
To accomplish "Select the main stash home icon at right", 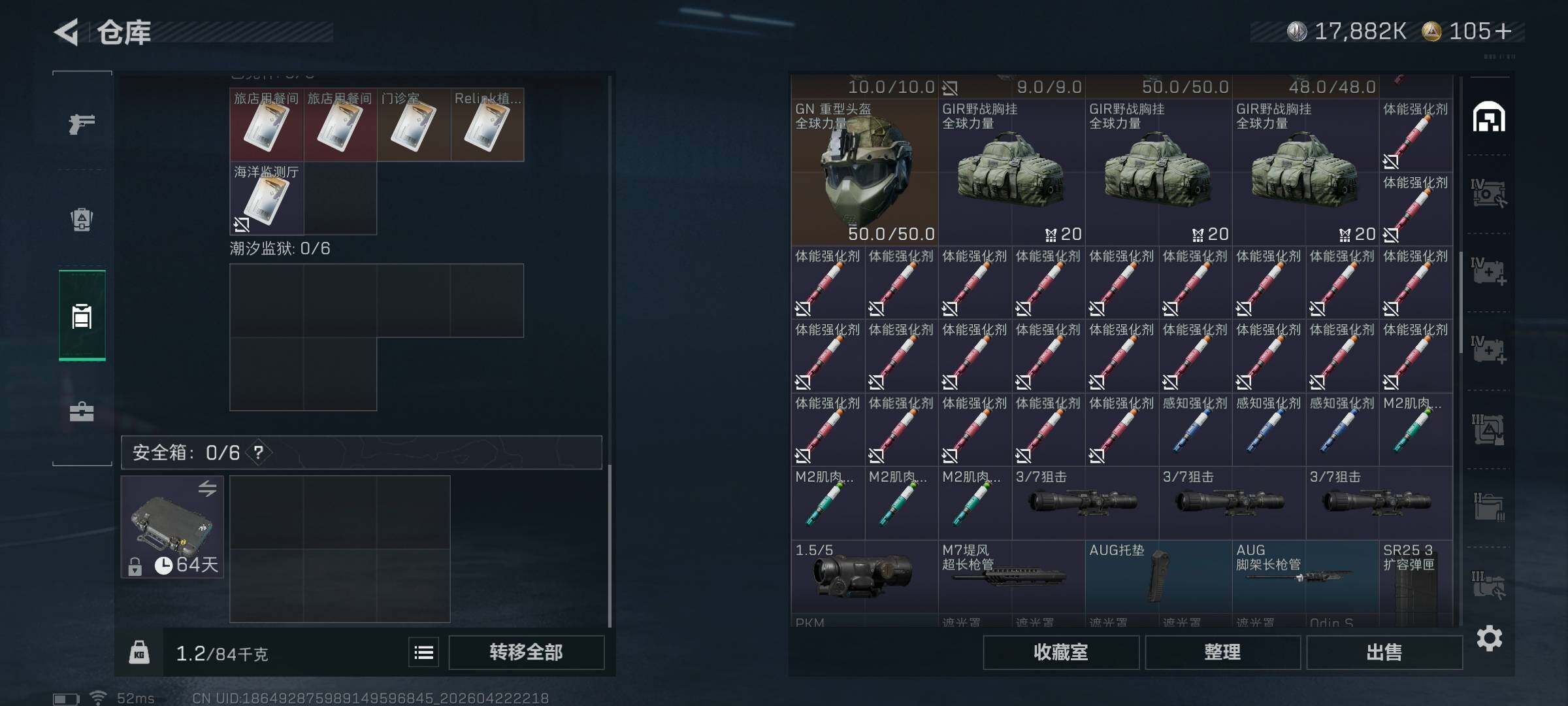I will 1489,117.
